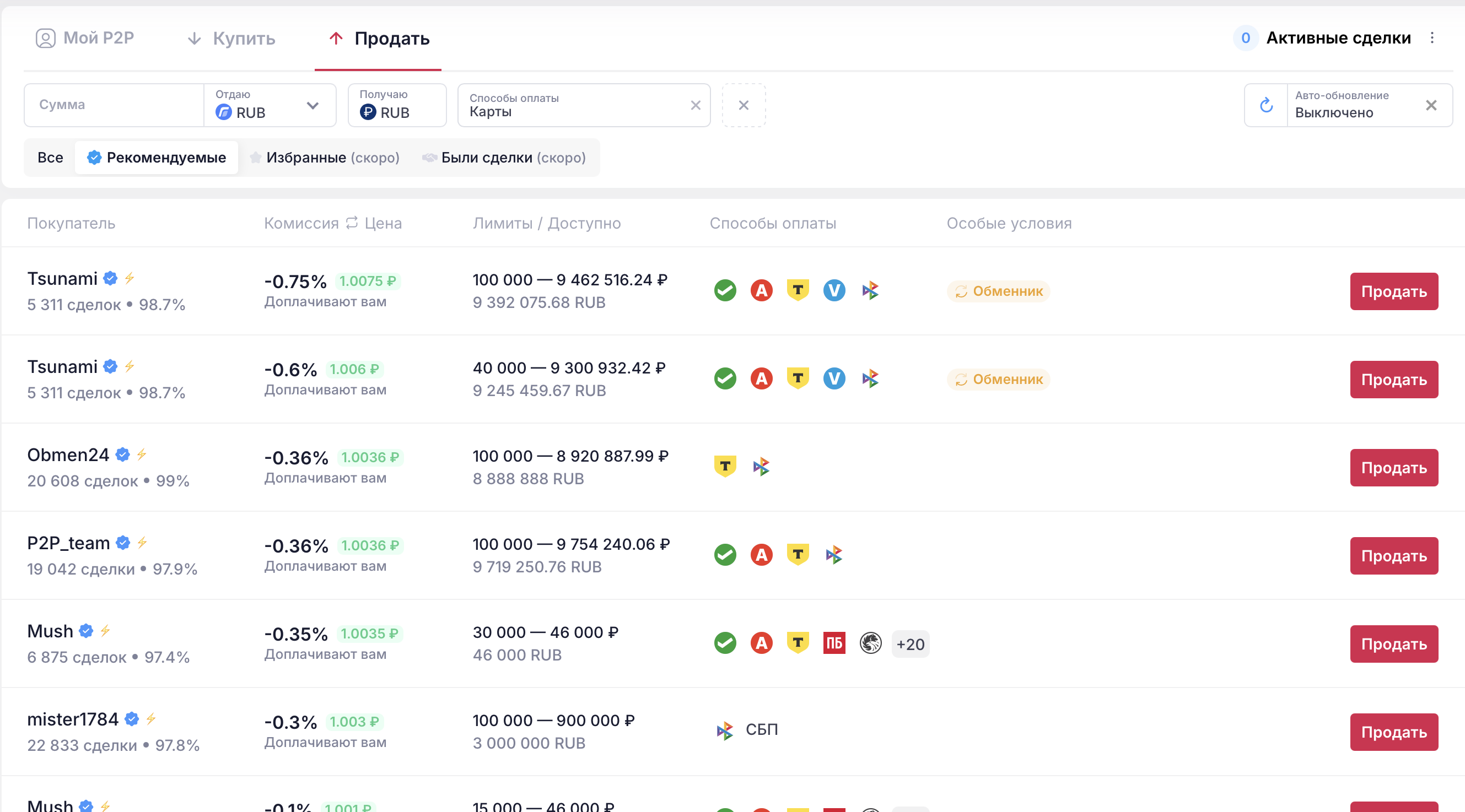Click Tinkoff yellow T icon in Tsunami -0.75% row
The image size is (1465, 812).
(x=798, y=290)
